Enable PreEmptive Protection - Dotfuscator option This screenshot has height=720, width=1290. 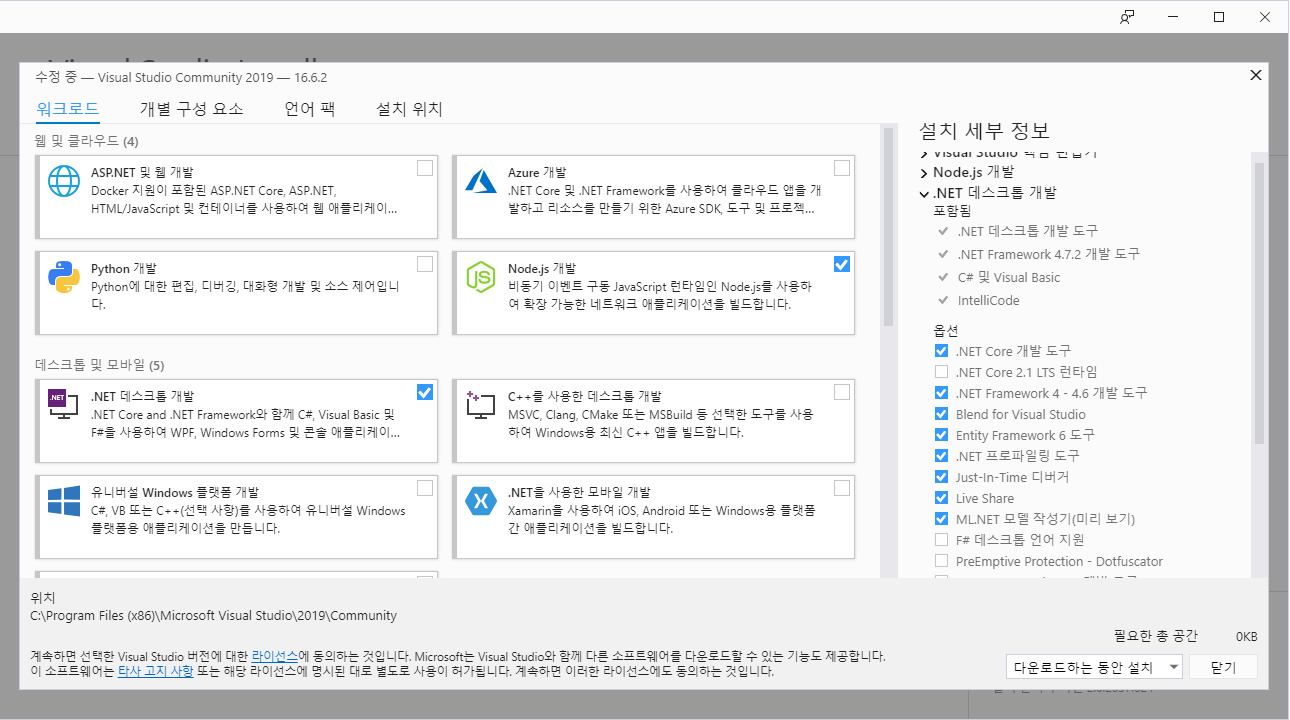(941, 561)
